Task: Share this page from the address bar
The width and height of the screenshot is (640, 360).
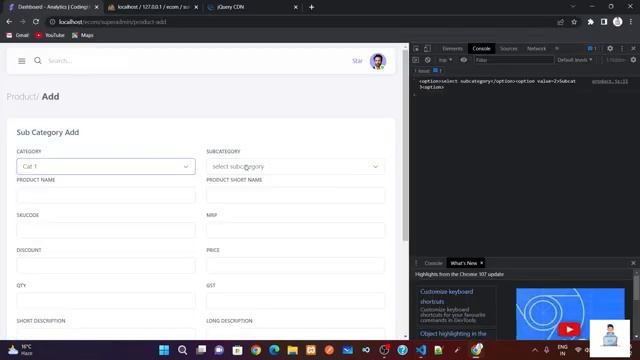Action: coord(560,22)
